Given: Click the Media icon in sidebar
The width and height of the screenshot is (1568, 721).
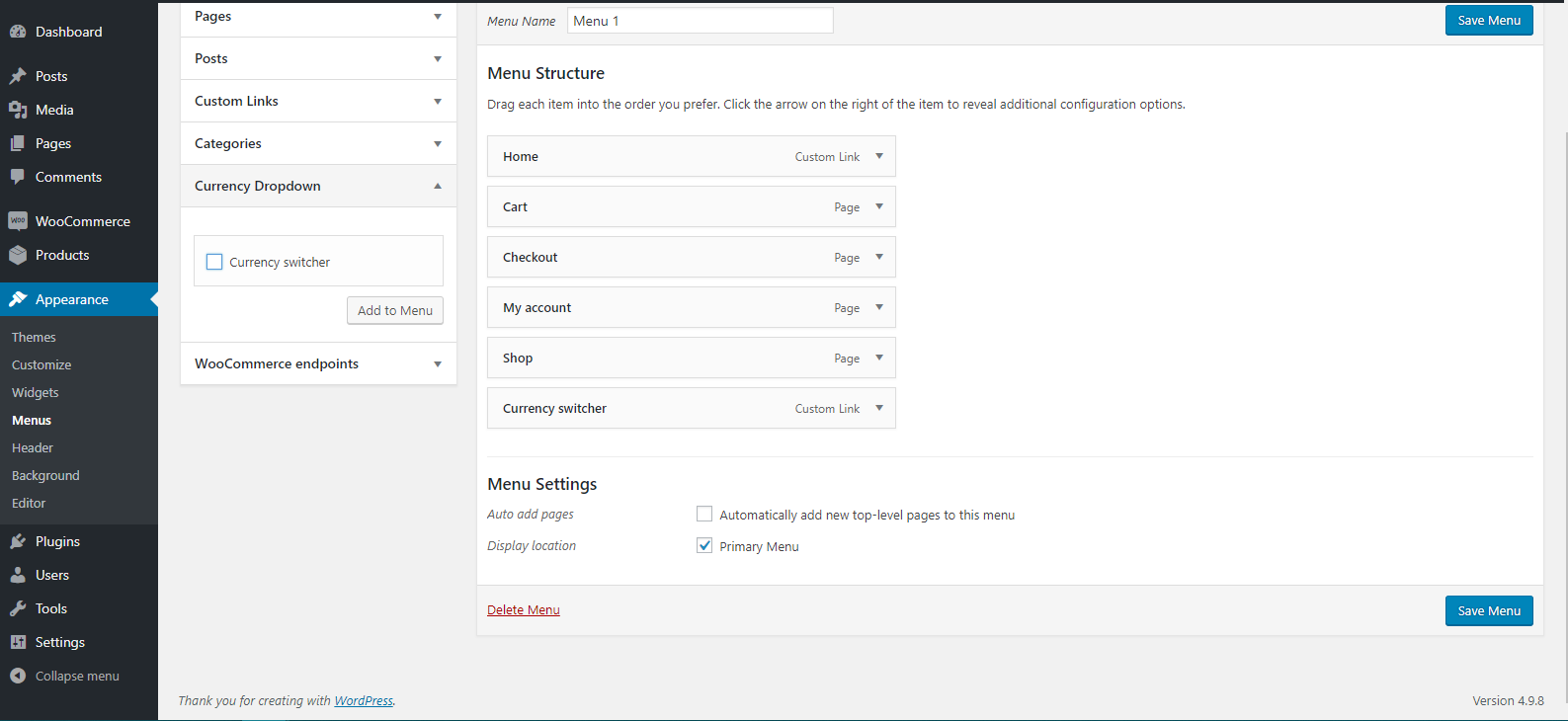Looking at the screenshot, I should pyautogui.click(x=18, y=110).
